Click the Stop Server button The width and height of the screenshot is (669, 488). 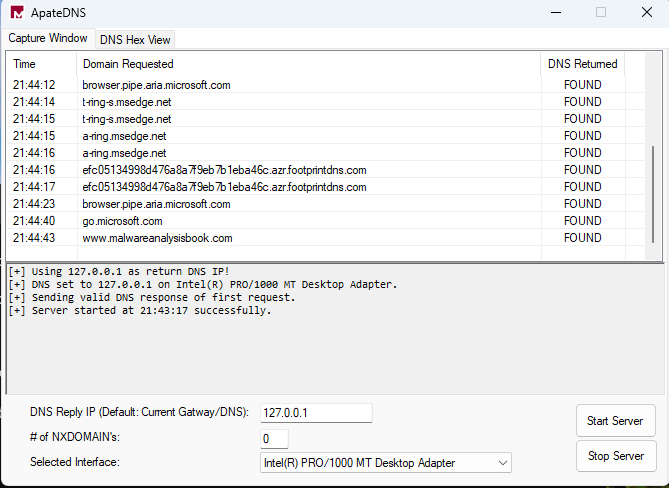(616, 456)
